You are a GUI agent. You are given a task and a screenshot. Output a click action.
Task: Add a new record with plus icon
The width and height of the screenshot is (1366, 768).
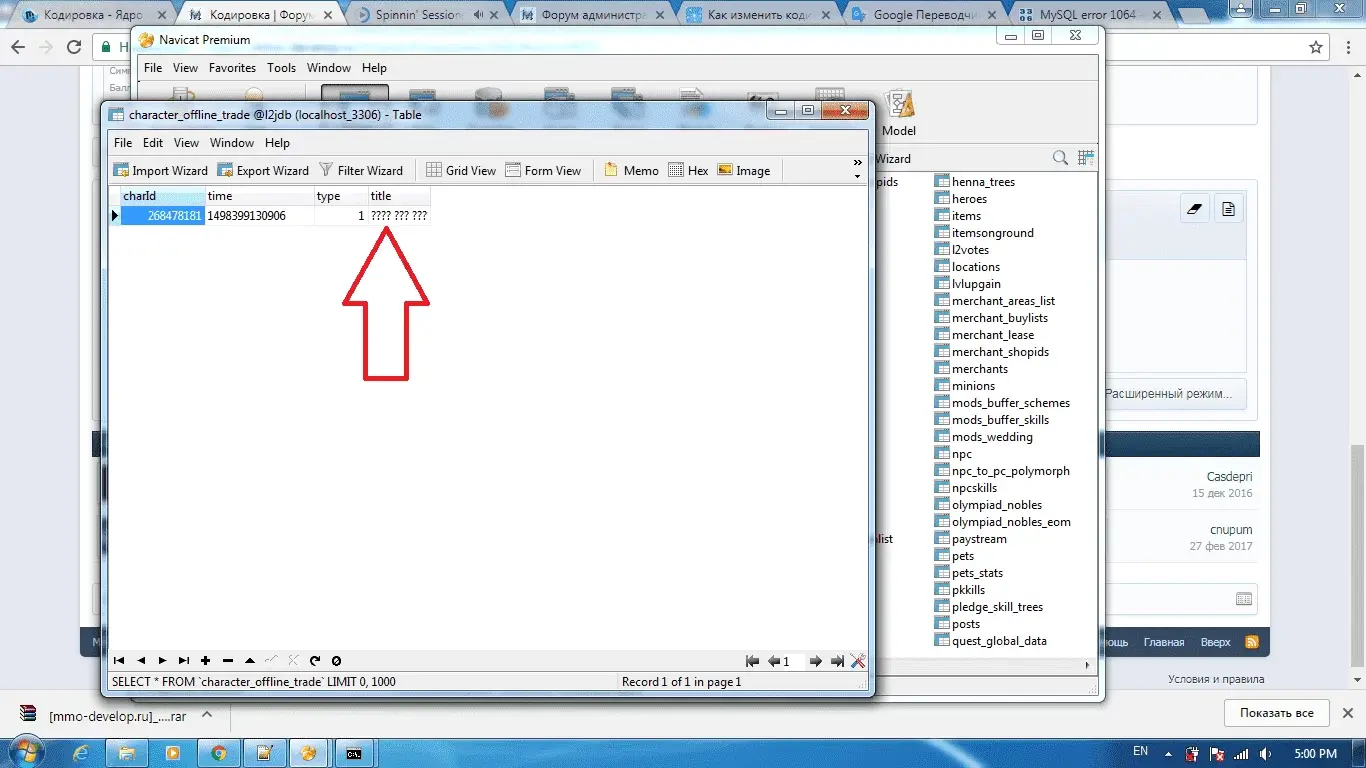click(x=206, y=661)
